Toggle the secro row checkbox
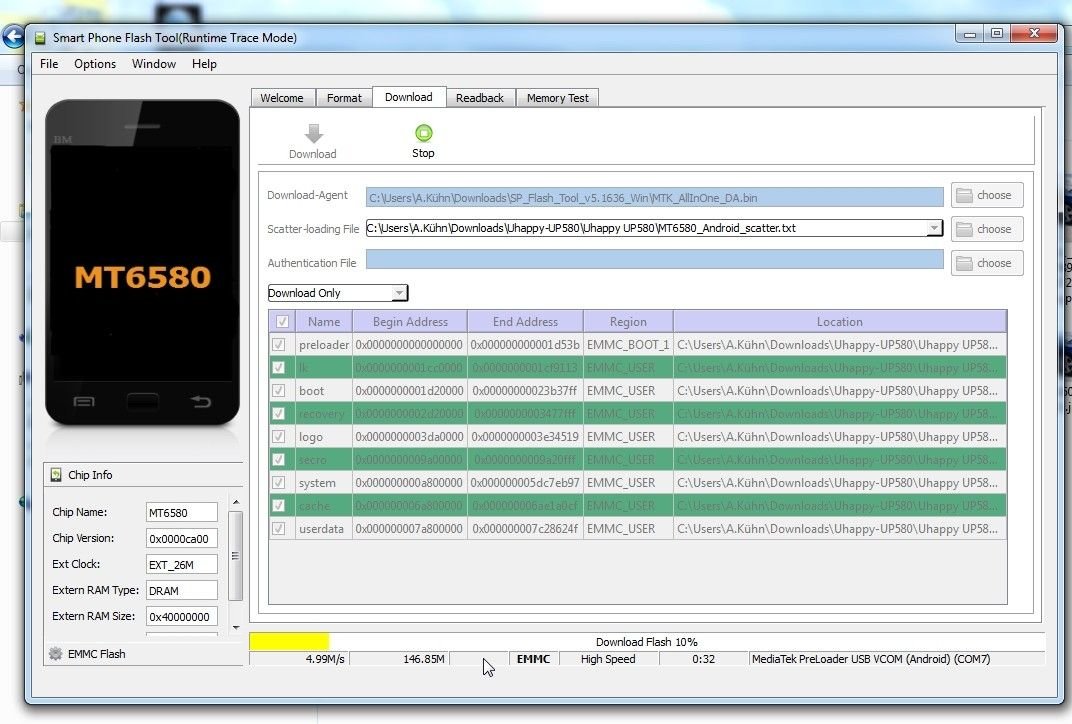 pos(278,459)
